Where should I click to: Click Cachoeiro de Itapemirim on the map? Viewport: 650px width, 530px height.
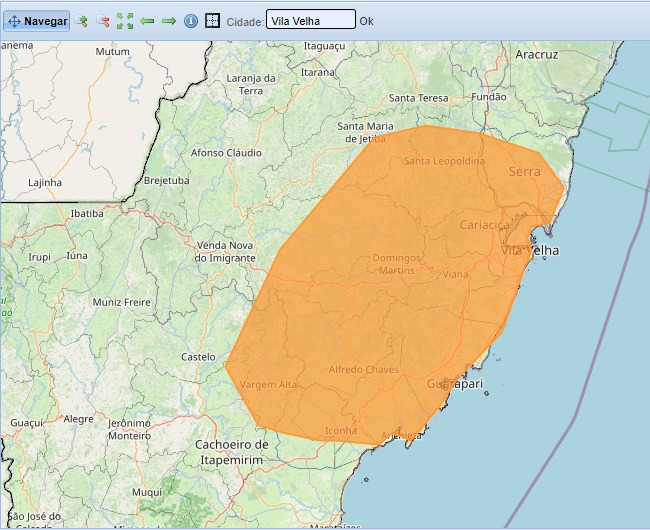point(231,450)
